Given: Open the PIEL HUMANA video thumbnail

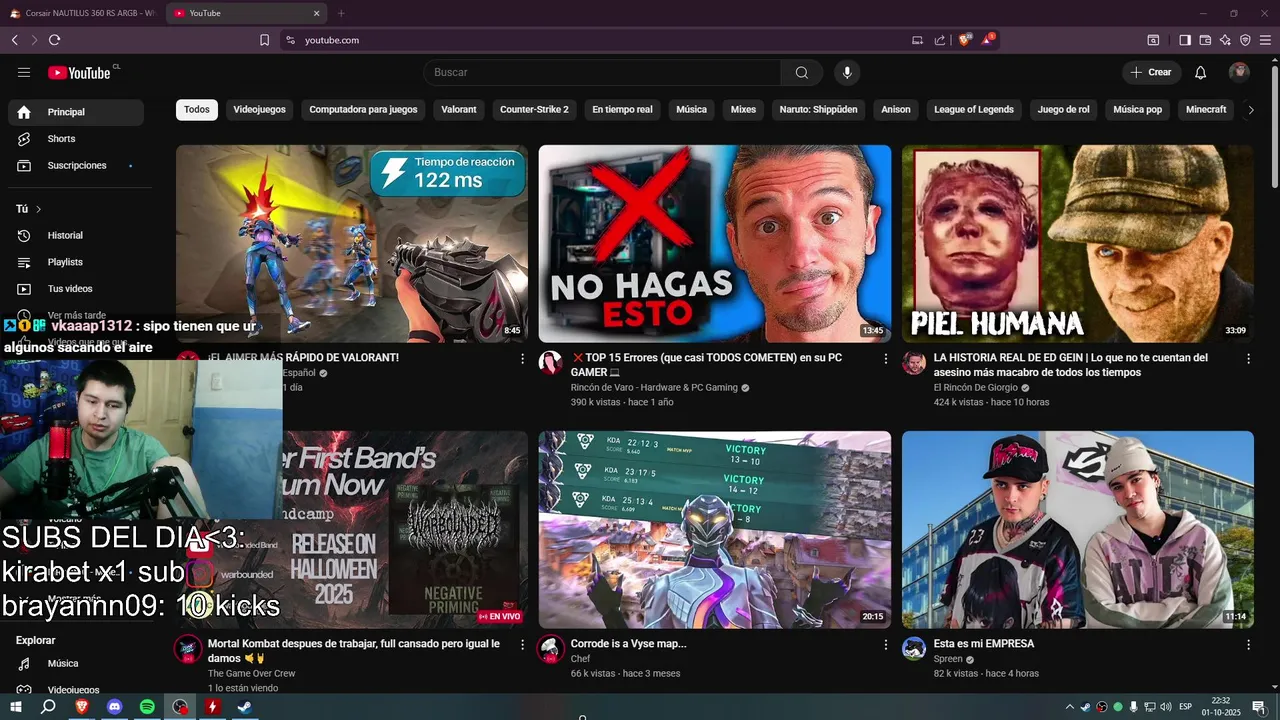Looking at the screenshot, I should coord(1078,244).
